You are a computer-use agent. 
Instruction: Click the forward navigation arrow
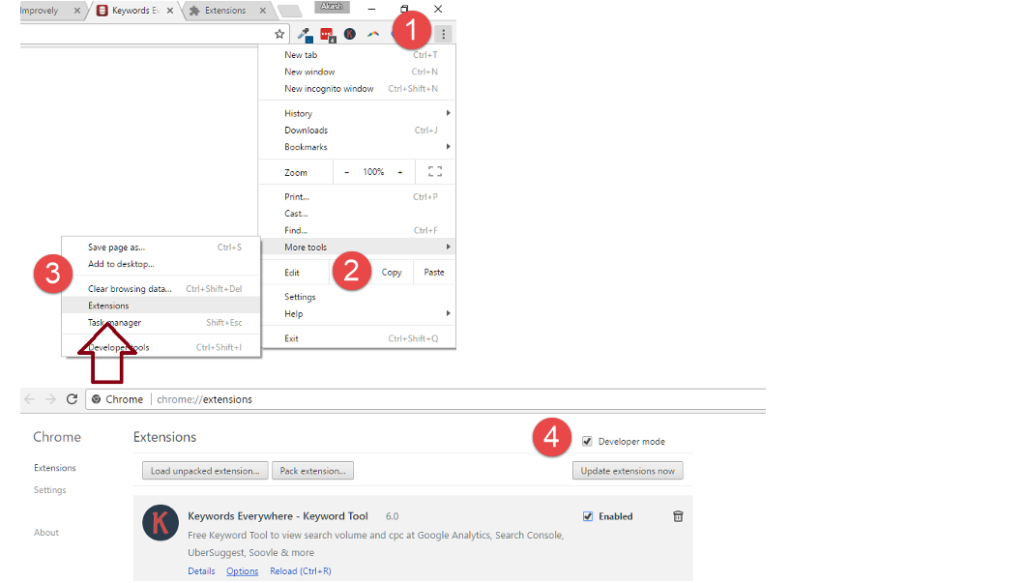point(50,399)
